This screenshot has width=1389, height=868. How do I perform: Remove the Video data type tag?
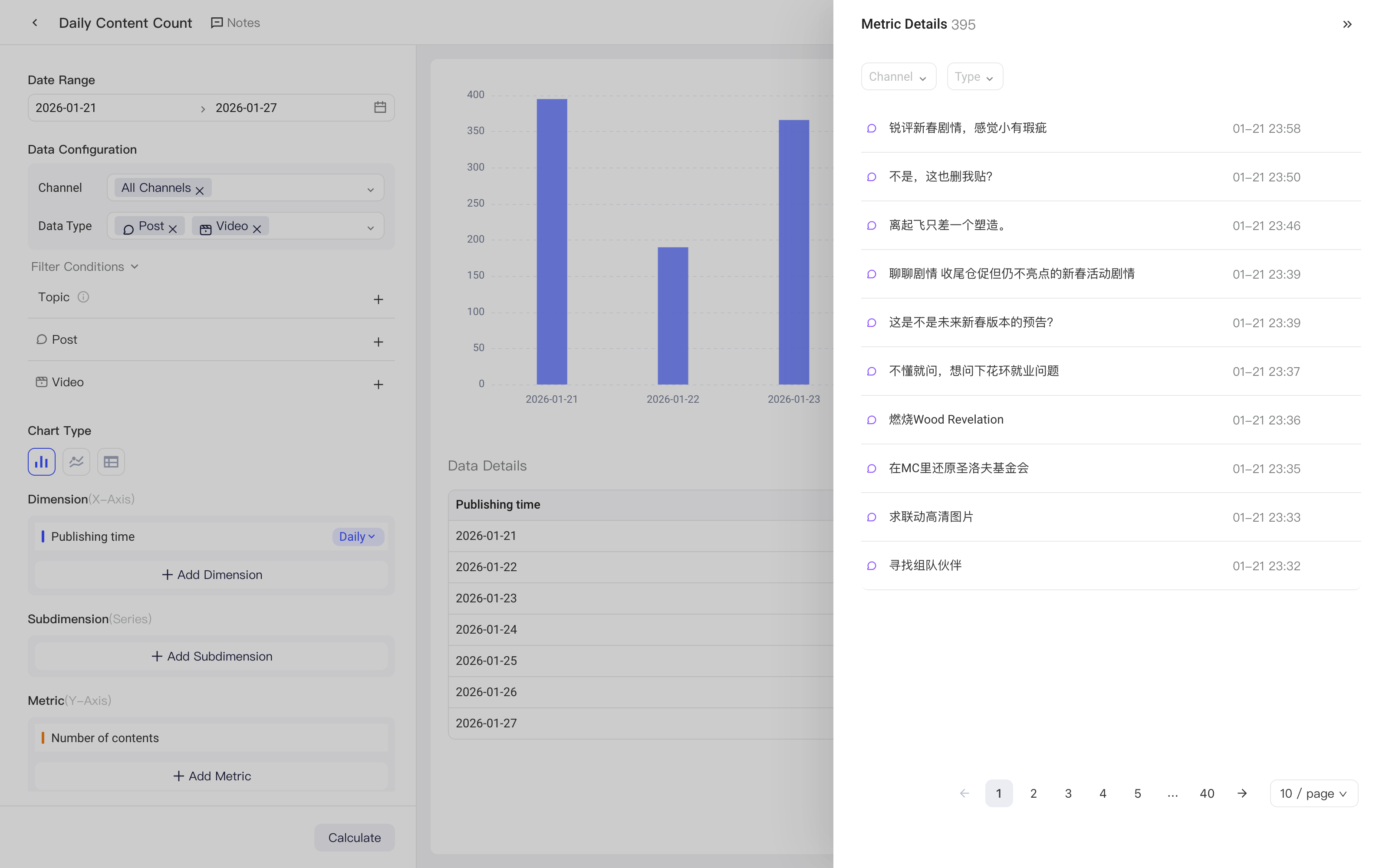[x=257, y=228]
